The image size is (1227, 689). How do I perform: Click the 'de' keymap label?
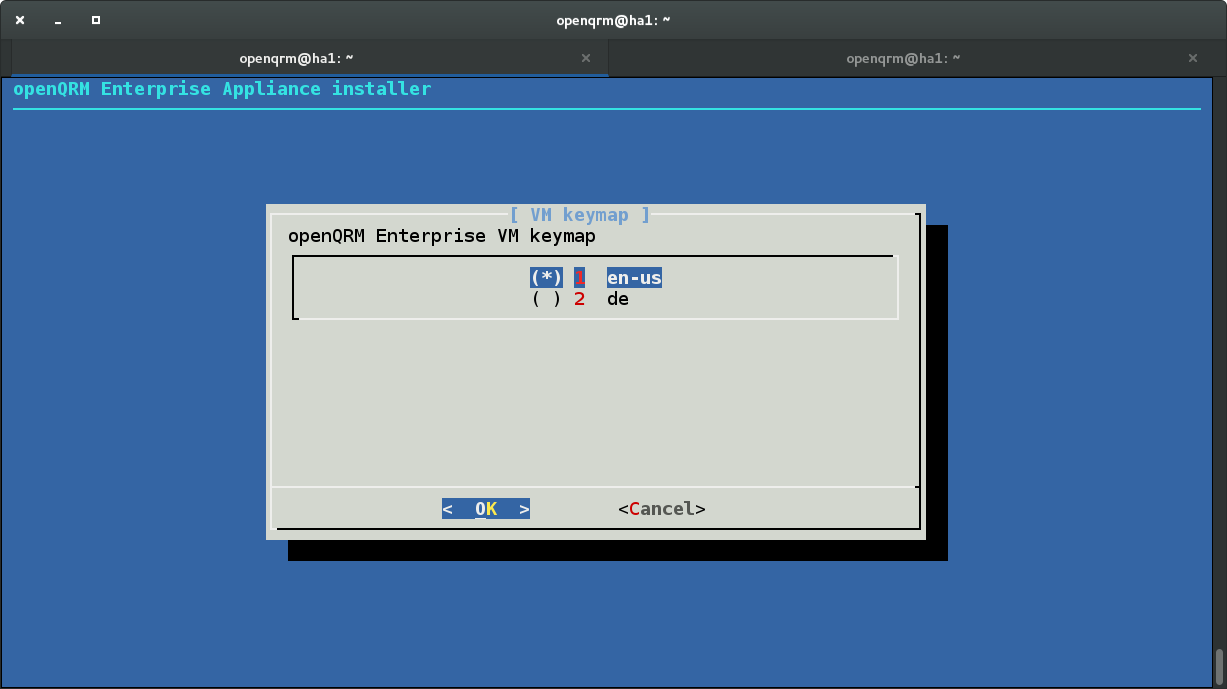pos(618,299)
